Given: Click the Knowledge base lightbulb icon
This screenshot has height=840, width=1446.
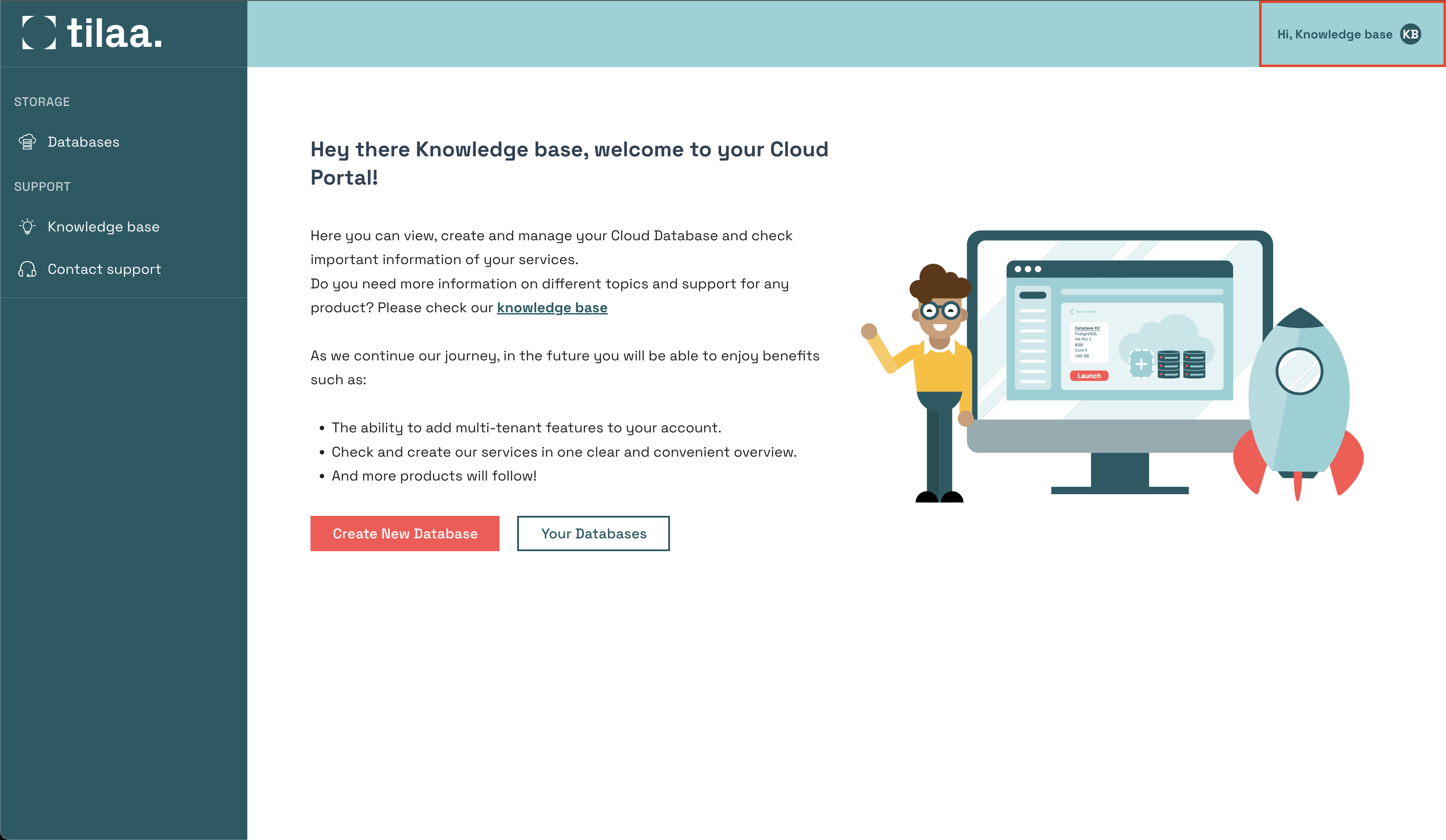Looking at the screenshot, I should [27, 227].
